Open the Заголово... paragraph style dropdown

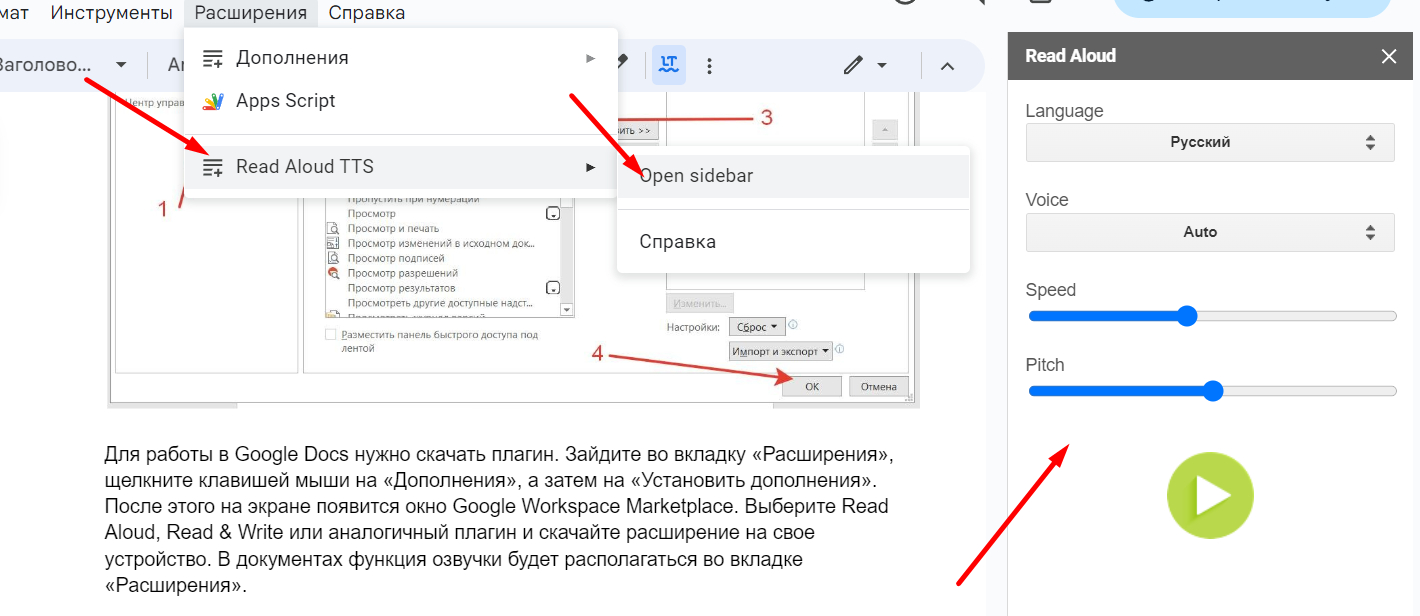point(64,65)
